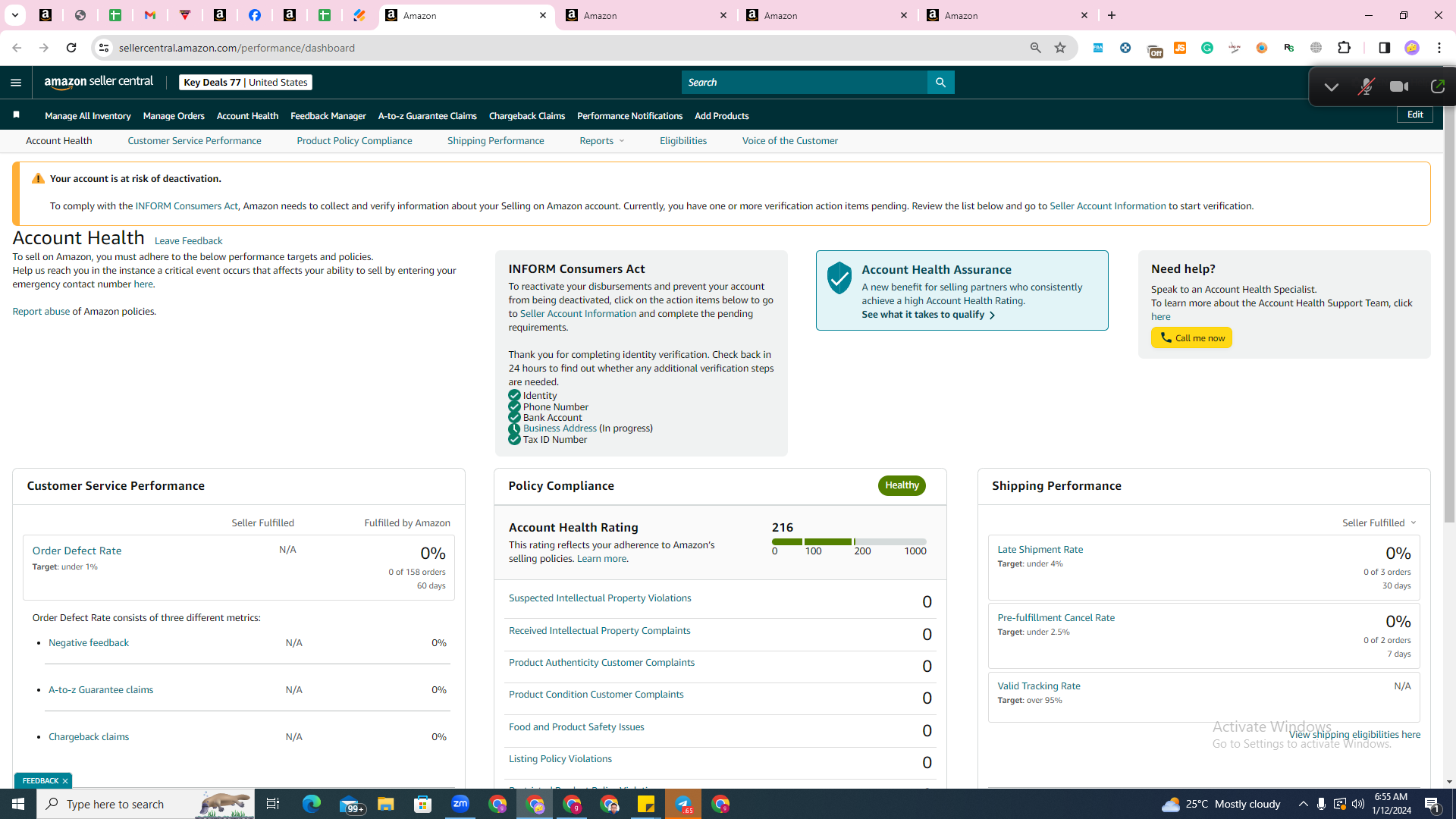
Task: Toggle the camera in the meeting overlay
Action: pyautogui.click(x=1399, y=87)
